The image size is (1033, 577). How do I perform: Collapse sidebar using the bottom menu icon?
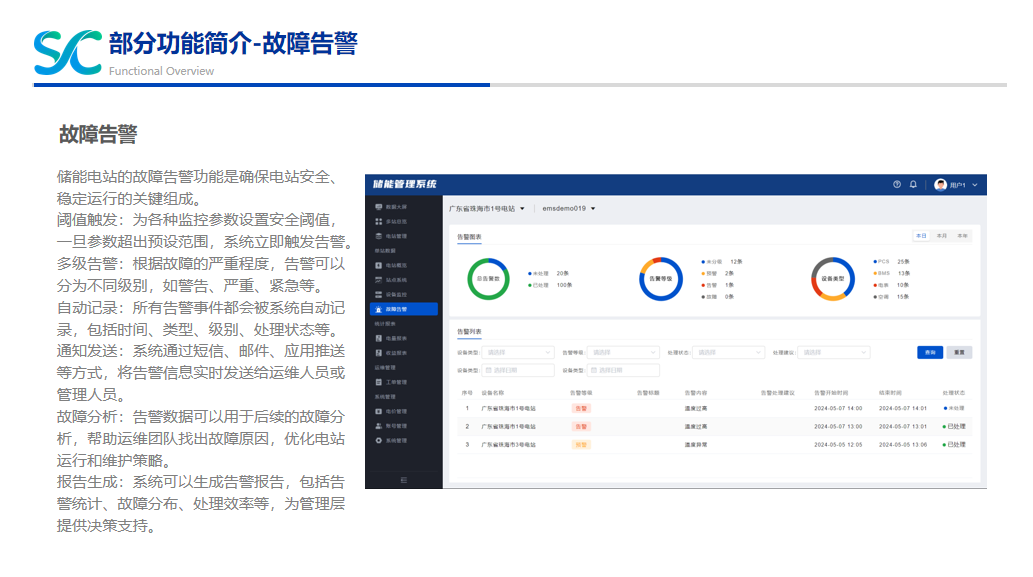[x=403, y=480]
